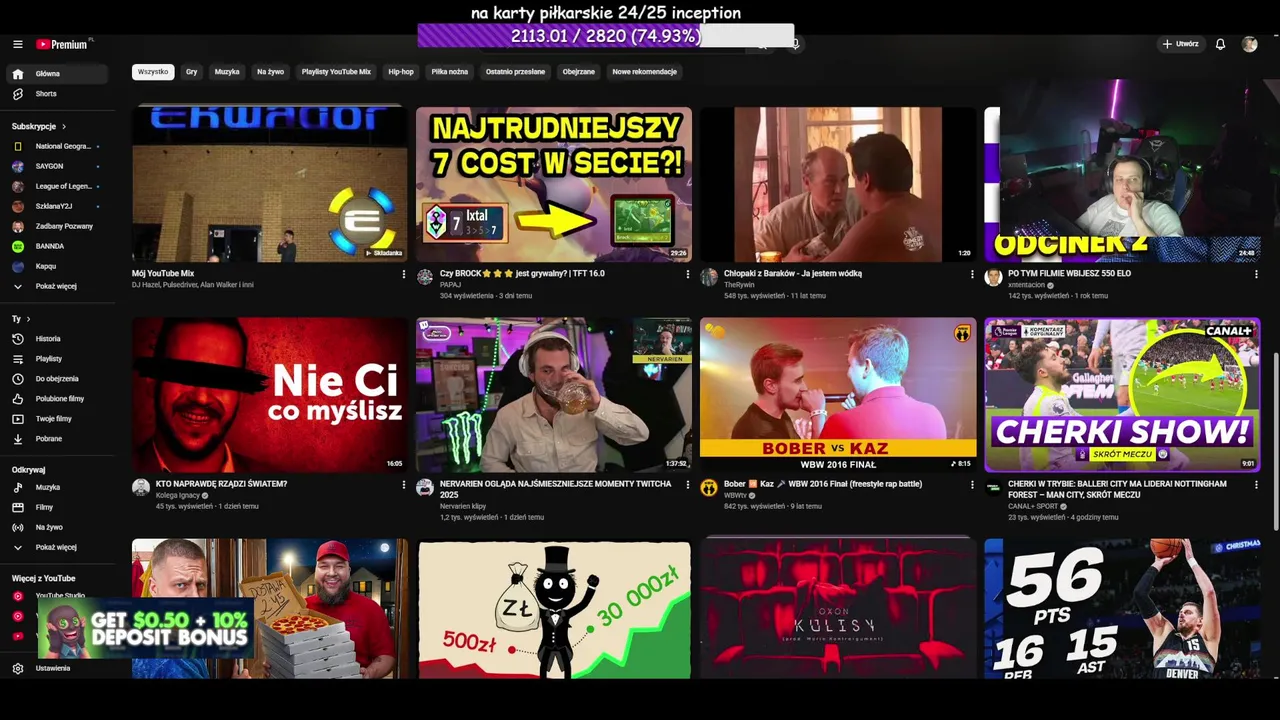Click the donation goal progress bar
This screenshot has width=1280, height=720.
pos(606,36)
